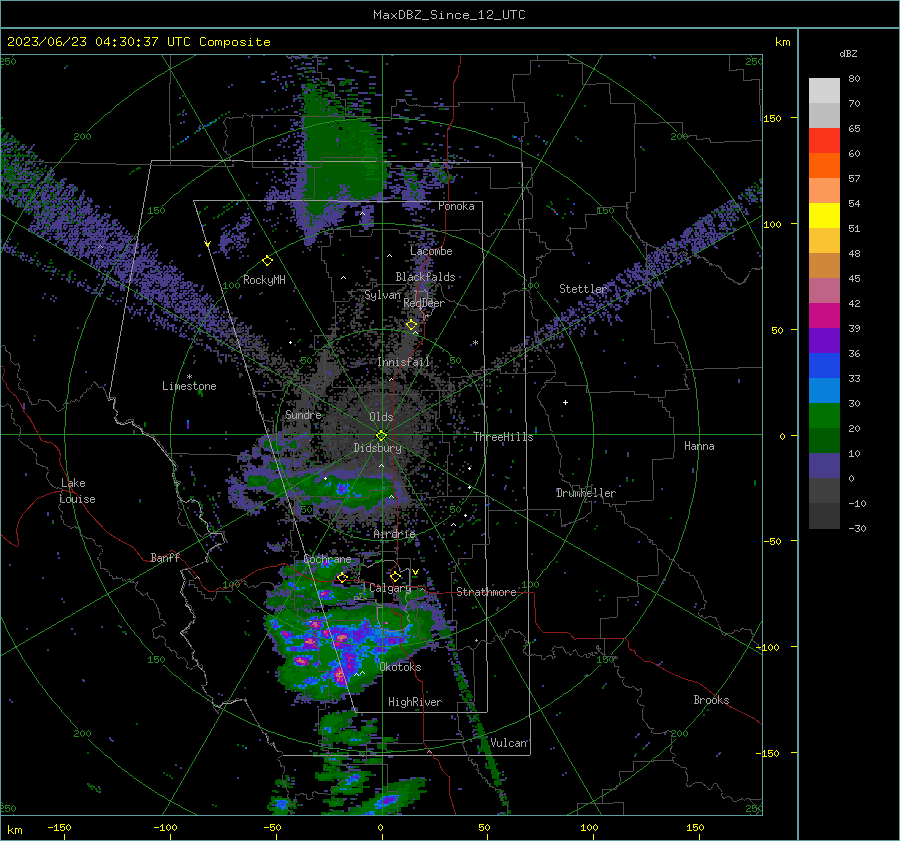900x841 pixels.
Task: Click the strongest magenta echo west of Okotoks
Action: coord(340,675)
